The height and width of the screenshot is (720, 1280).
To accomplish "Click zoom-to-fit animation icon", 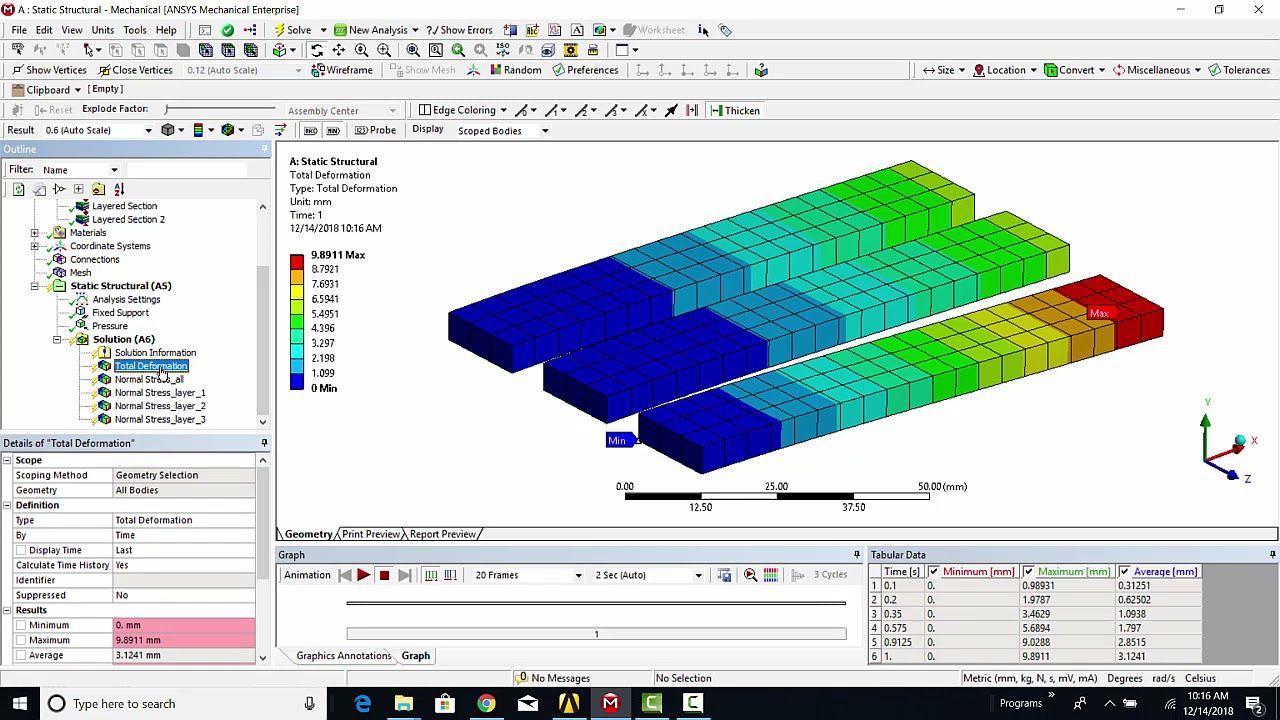I will [750, 575].
